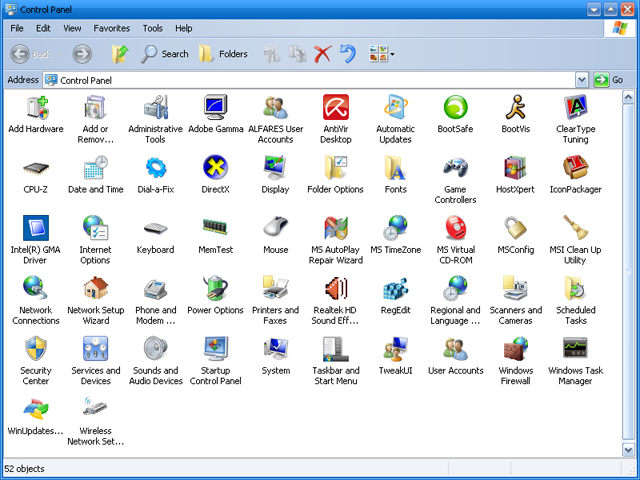Screen dimensions: 640x480
Task: Open Printers and Faxes
Action: (276, 300)
